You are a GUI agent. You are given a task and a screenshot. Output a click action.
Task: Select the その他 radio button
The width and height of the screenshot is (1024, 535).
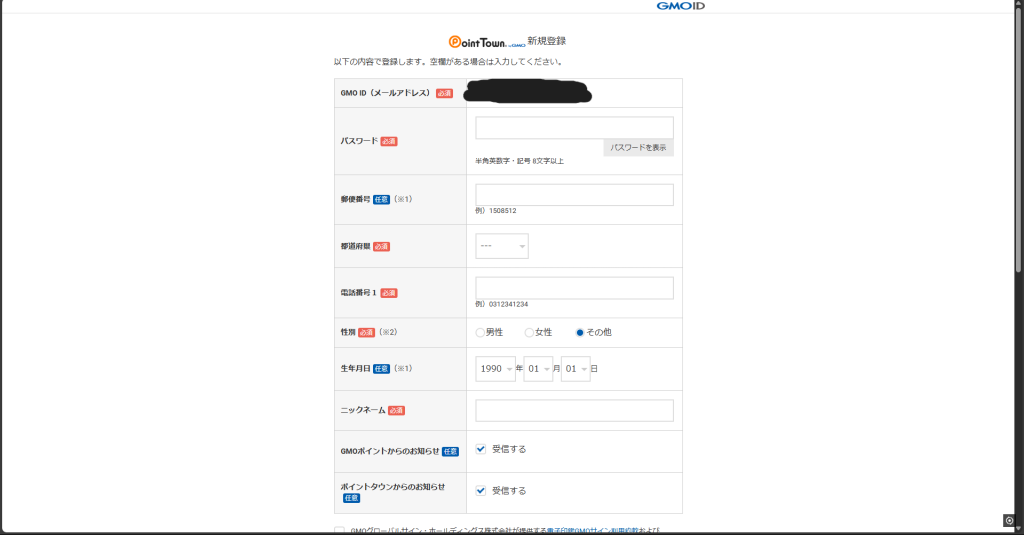[579, 332]
